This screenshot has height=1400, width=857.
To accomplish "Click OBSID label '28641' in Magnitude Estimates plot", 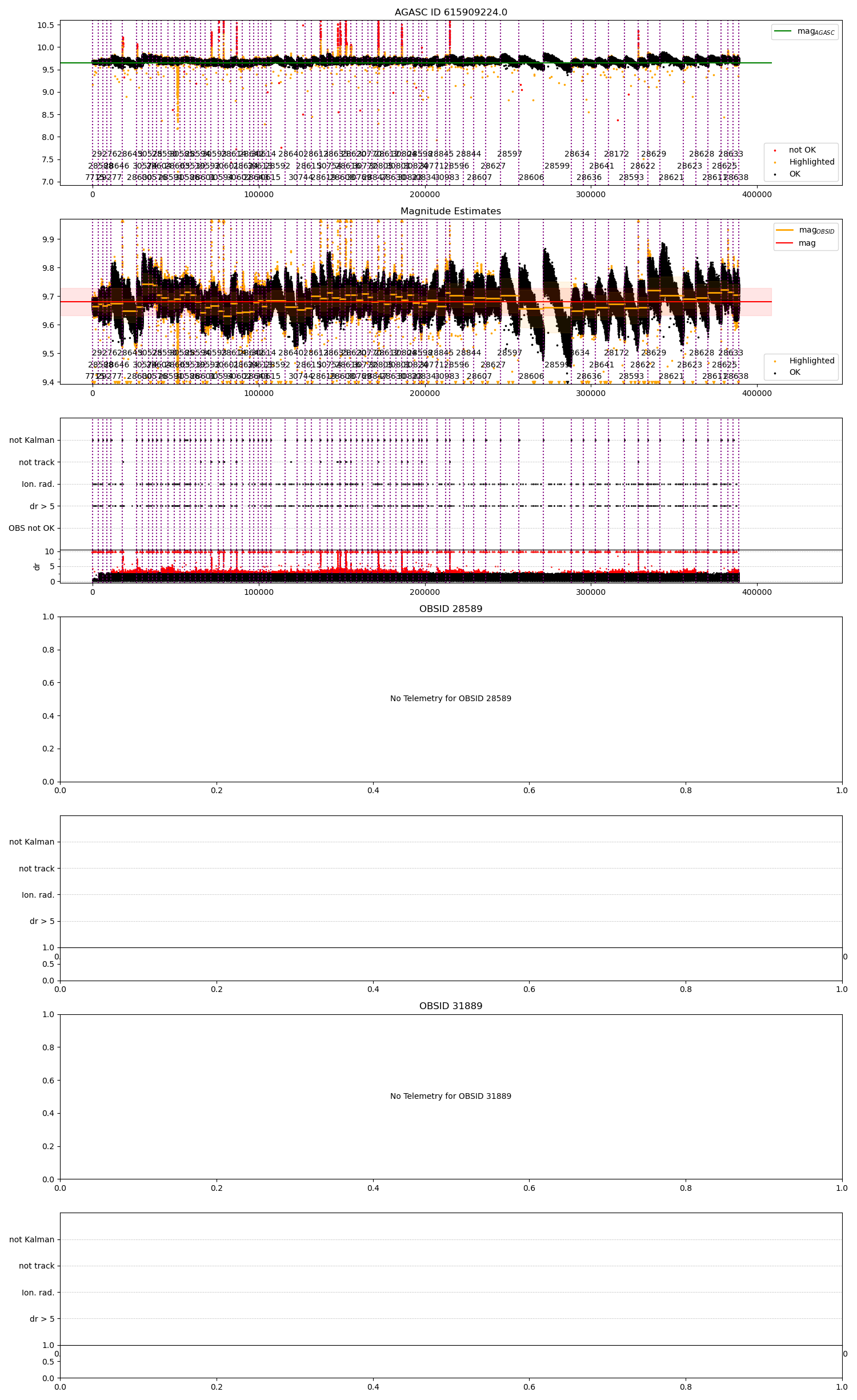I will 602,365.
